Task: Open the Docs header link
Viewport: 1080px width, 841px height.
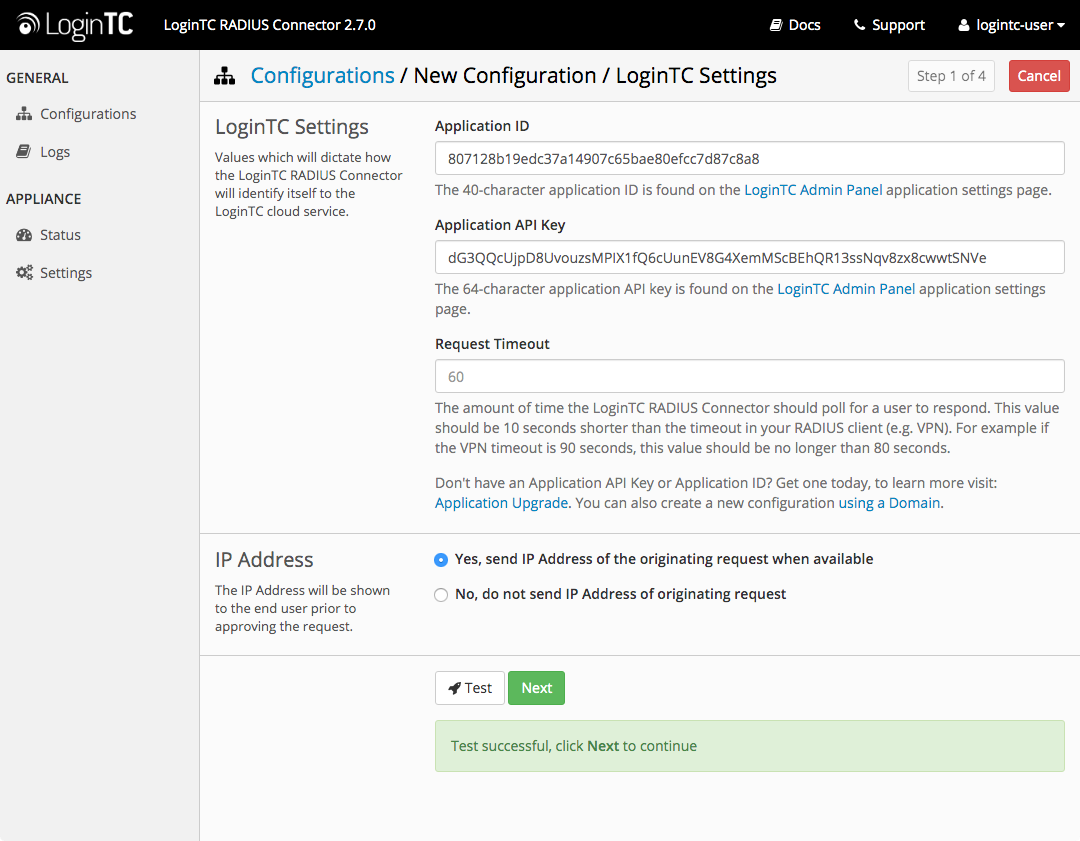Action: coord(795,25)
